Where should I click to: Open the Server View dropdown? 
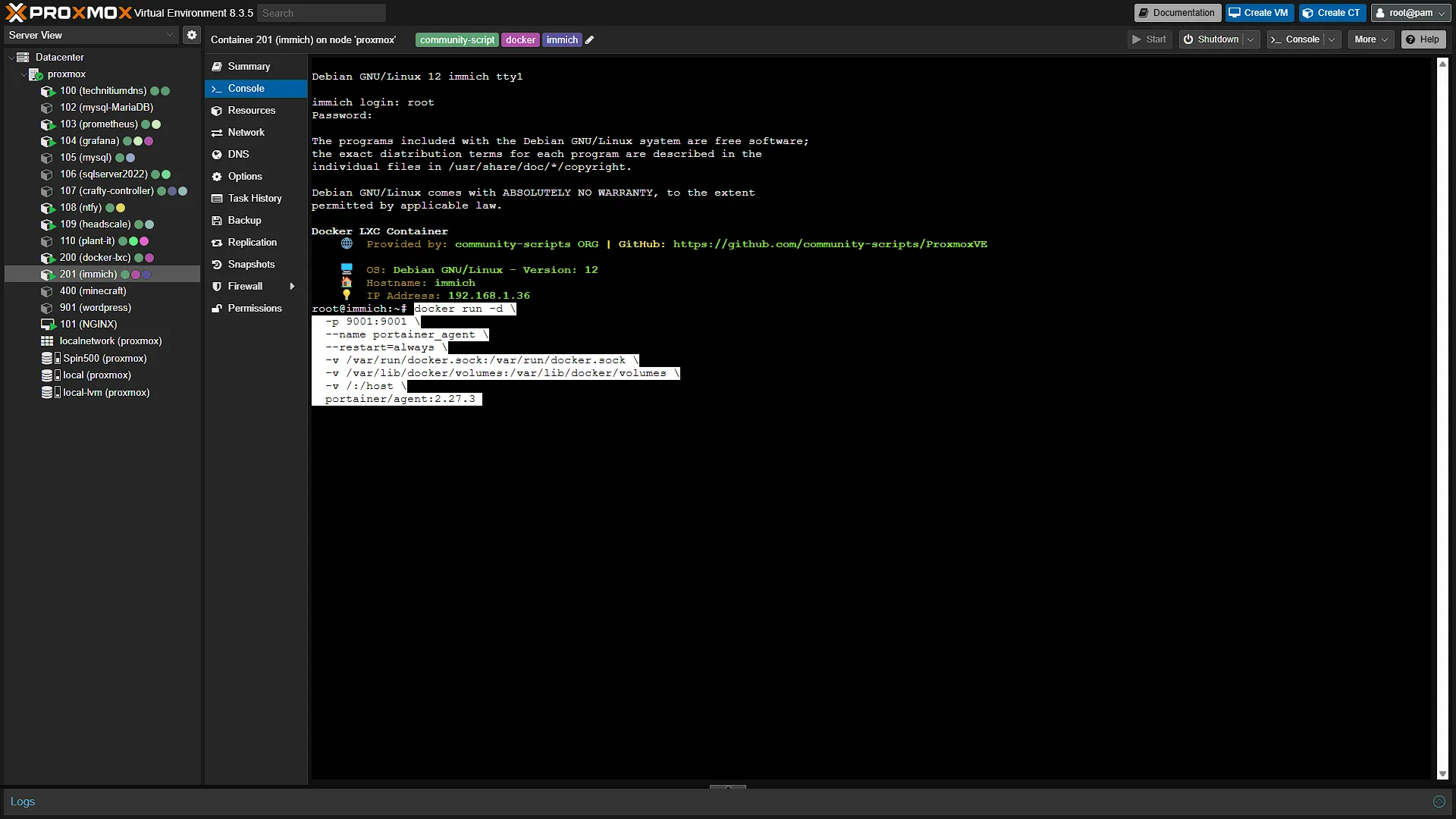(x=92, y=35)
